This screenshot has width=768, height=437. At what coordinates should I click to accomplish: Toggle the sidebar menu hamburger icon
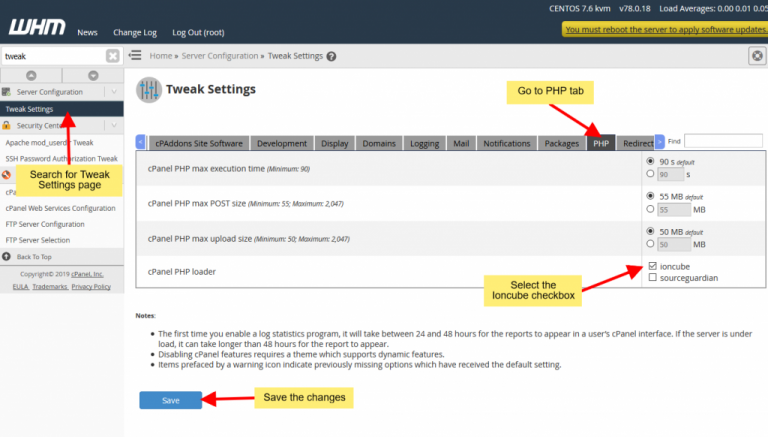point(135,56)
